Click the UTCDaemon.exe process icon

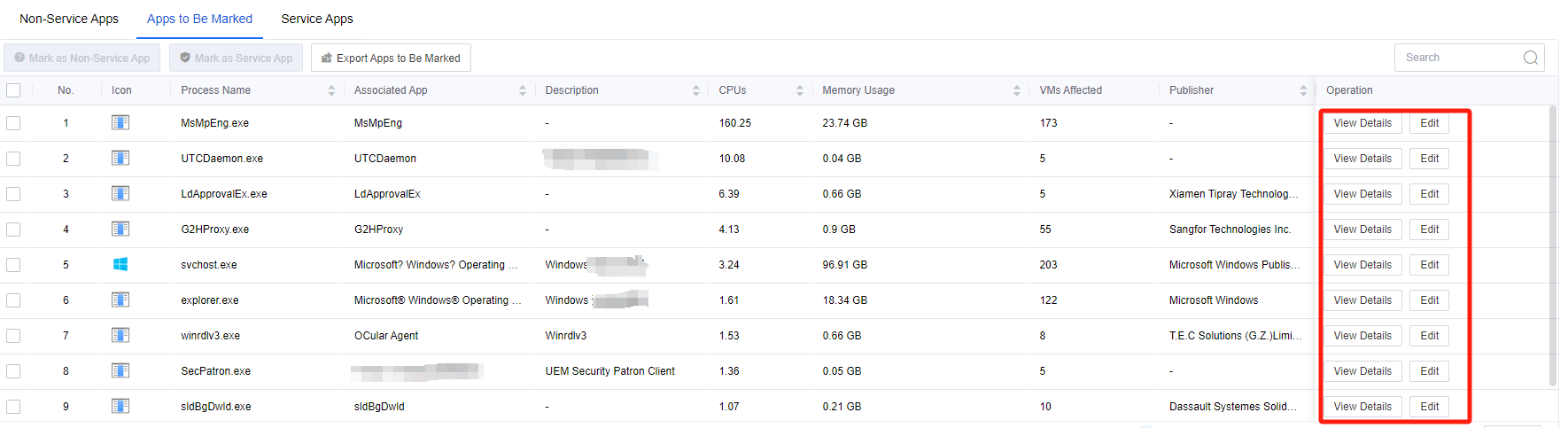point(120,158)
